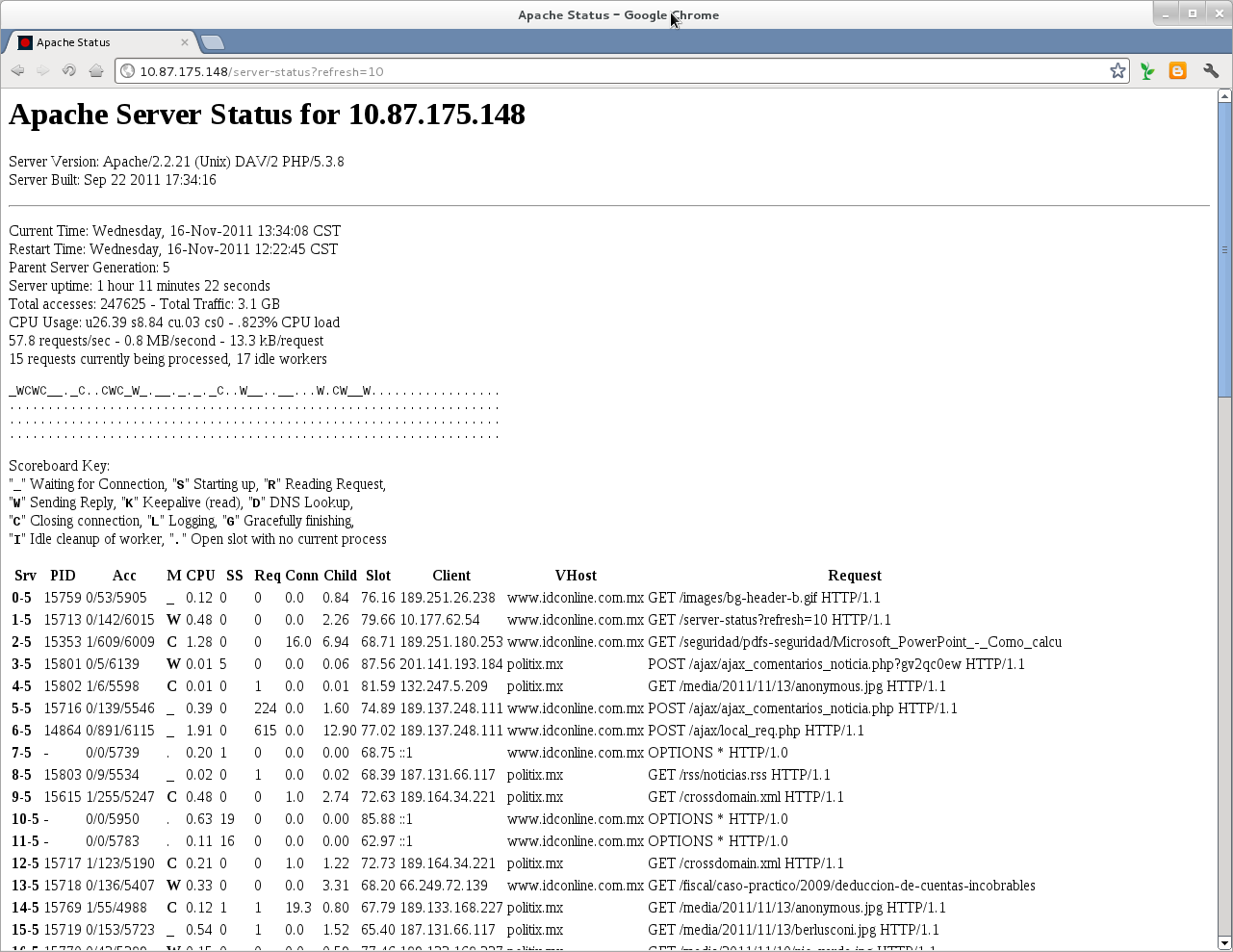1233x952 pixels.
Task: Click the reload page icon
Action: [68, 70]
